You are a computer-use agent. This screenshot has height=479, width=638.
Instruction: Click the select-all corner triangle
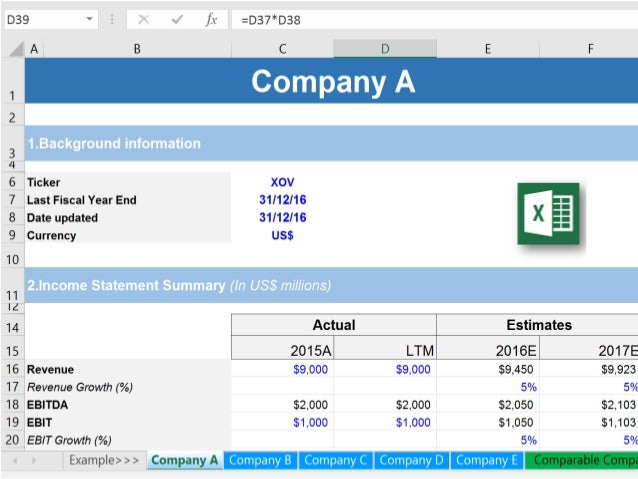[16, 49]
